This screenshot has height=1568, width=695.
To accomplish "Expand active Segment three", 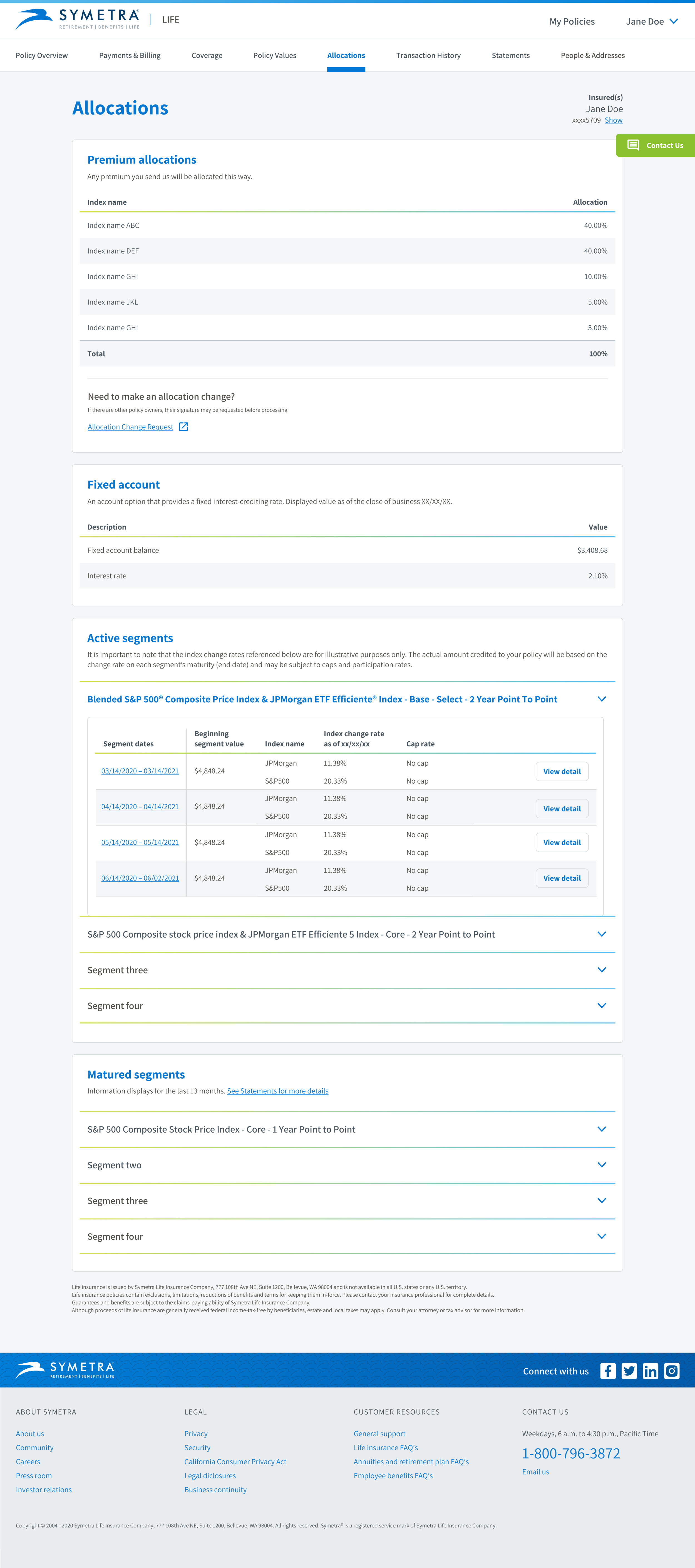I will [601, 970].
